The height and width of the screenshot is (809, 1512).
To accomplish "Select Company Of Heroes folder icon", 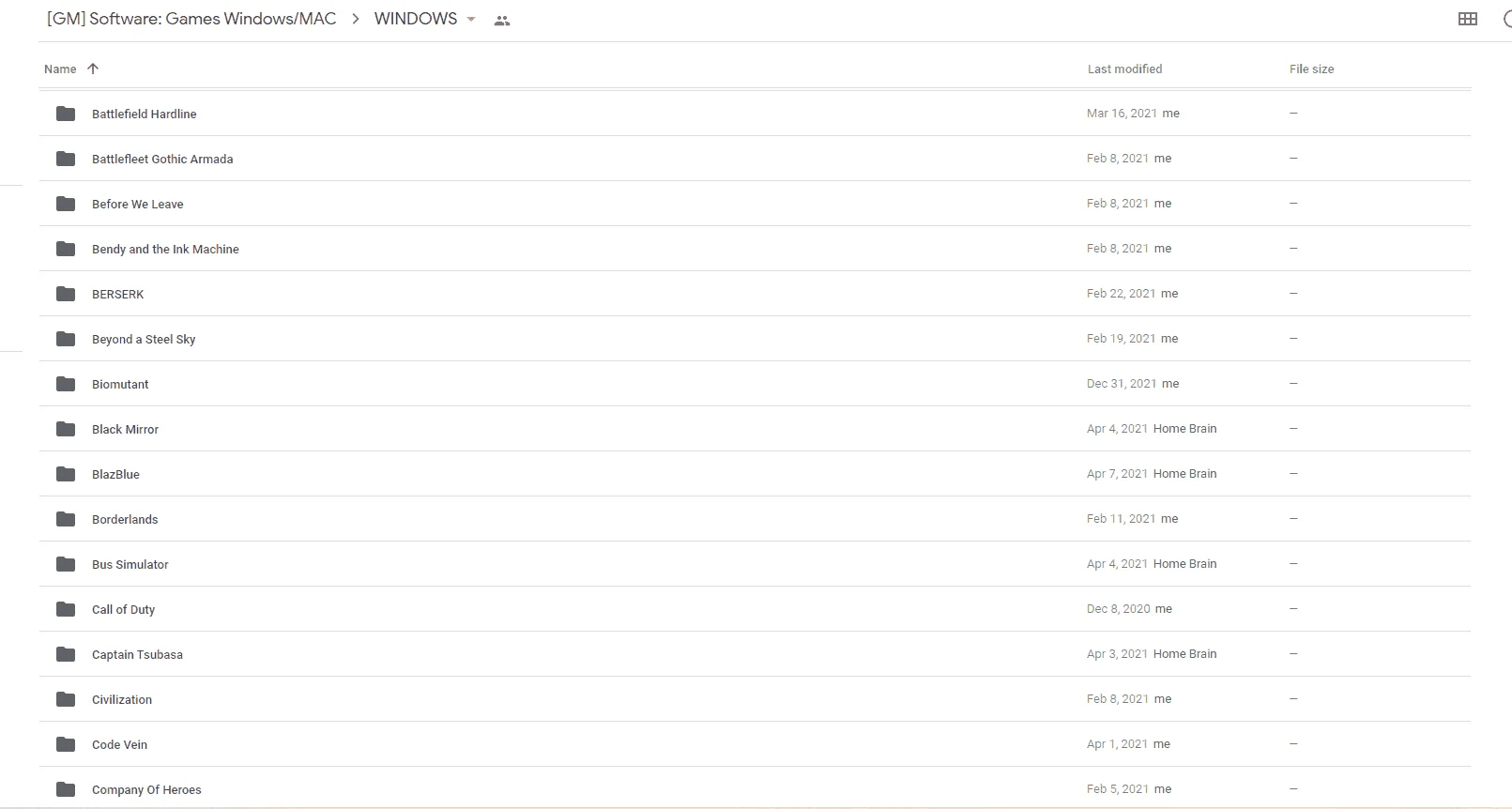I will pyautogui.click(x=66, y=789).
